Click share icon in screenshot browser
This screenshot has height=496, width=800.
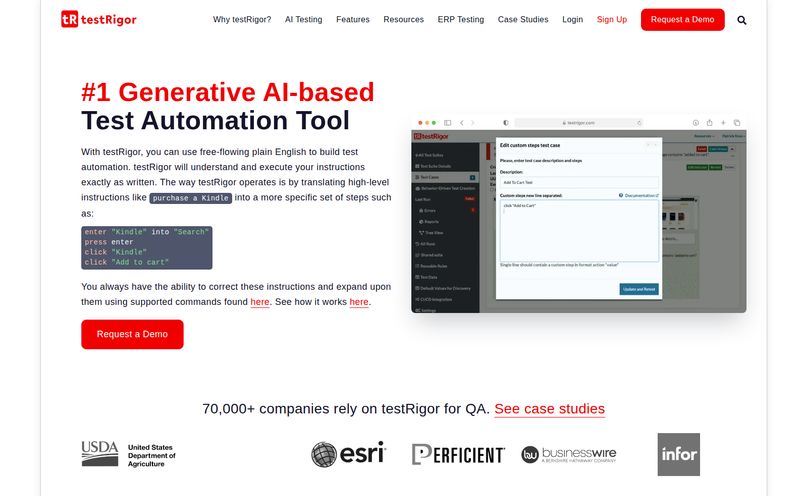pos(709,122)
